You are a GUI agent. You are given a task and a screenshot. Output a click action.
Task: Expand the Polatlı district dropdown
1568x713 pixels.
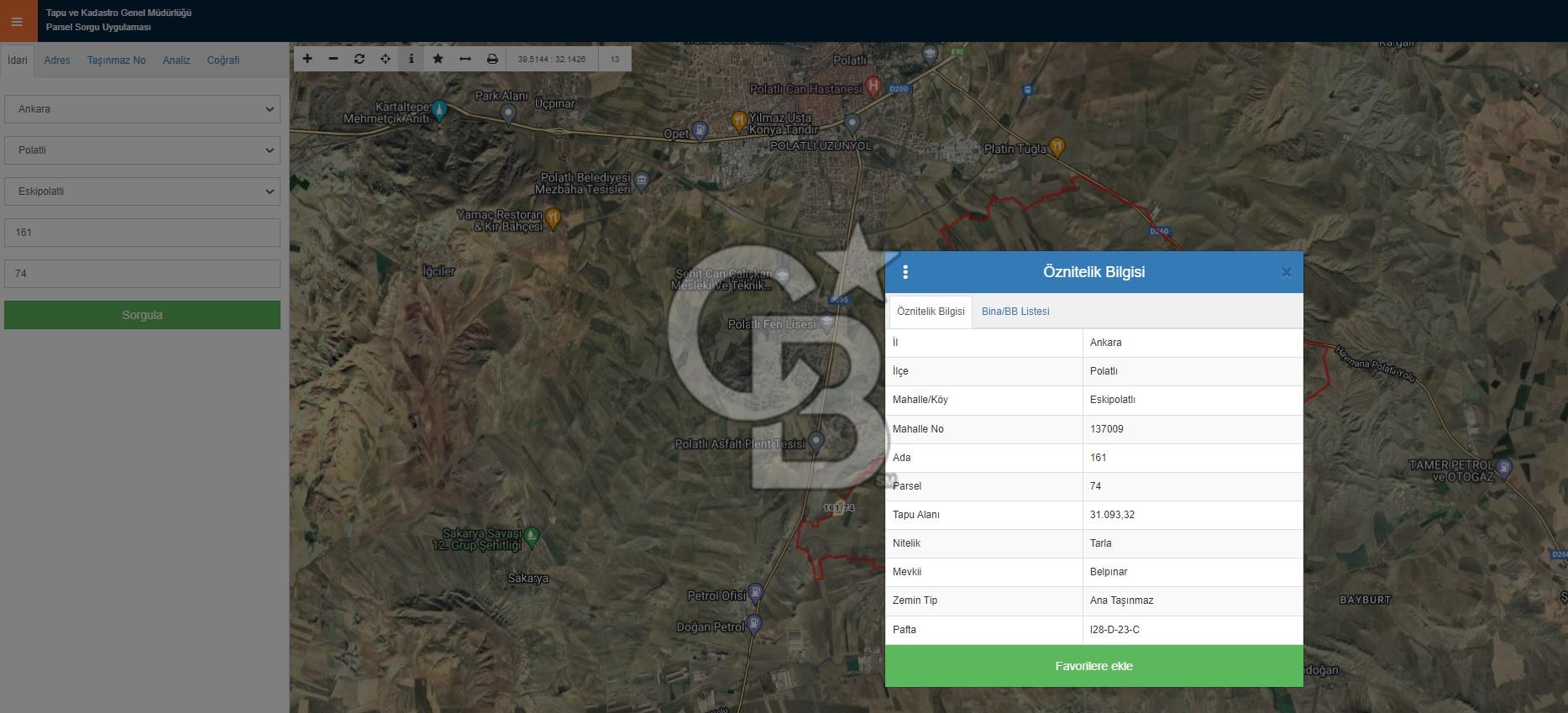142,150
